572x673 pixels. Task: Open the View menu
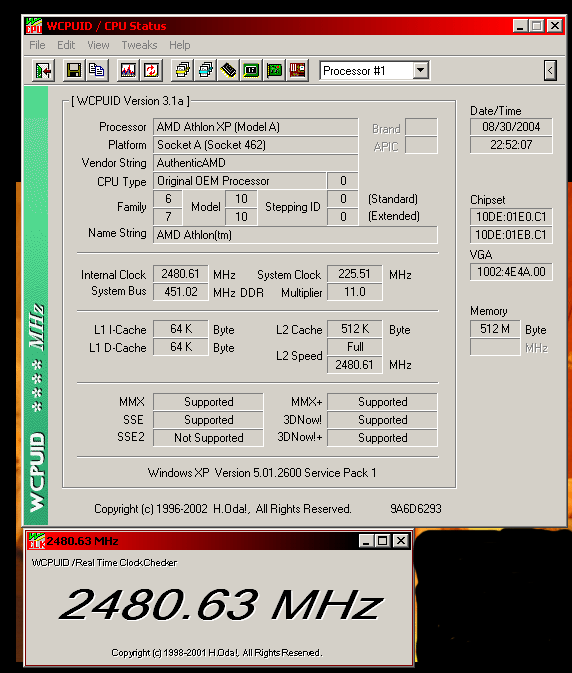point(98,45)
